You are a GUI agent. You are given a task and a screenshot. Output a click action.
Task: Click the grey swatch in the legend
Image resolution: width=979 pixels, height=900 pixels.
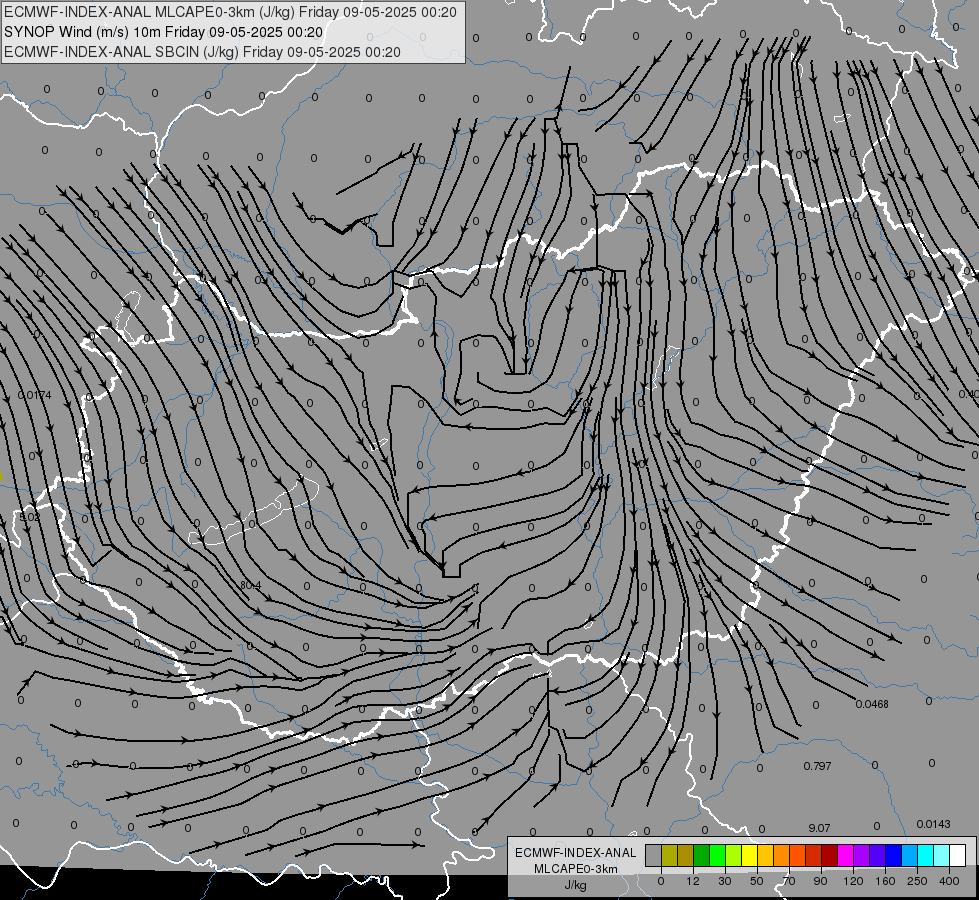654,855
